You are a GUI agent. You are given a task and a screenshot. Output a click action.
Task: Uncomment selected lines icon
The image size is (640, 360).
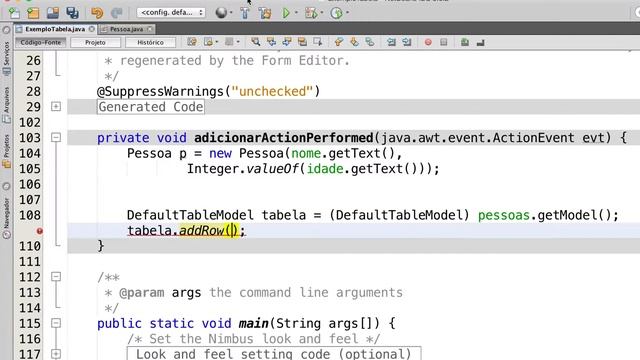coord(480,42)
